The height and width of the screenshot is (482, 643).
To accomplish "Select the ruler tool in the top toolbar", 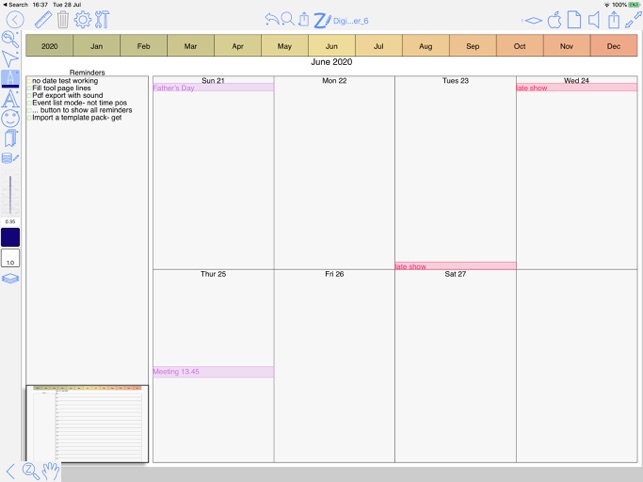I will pos(42,19).
